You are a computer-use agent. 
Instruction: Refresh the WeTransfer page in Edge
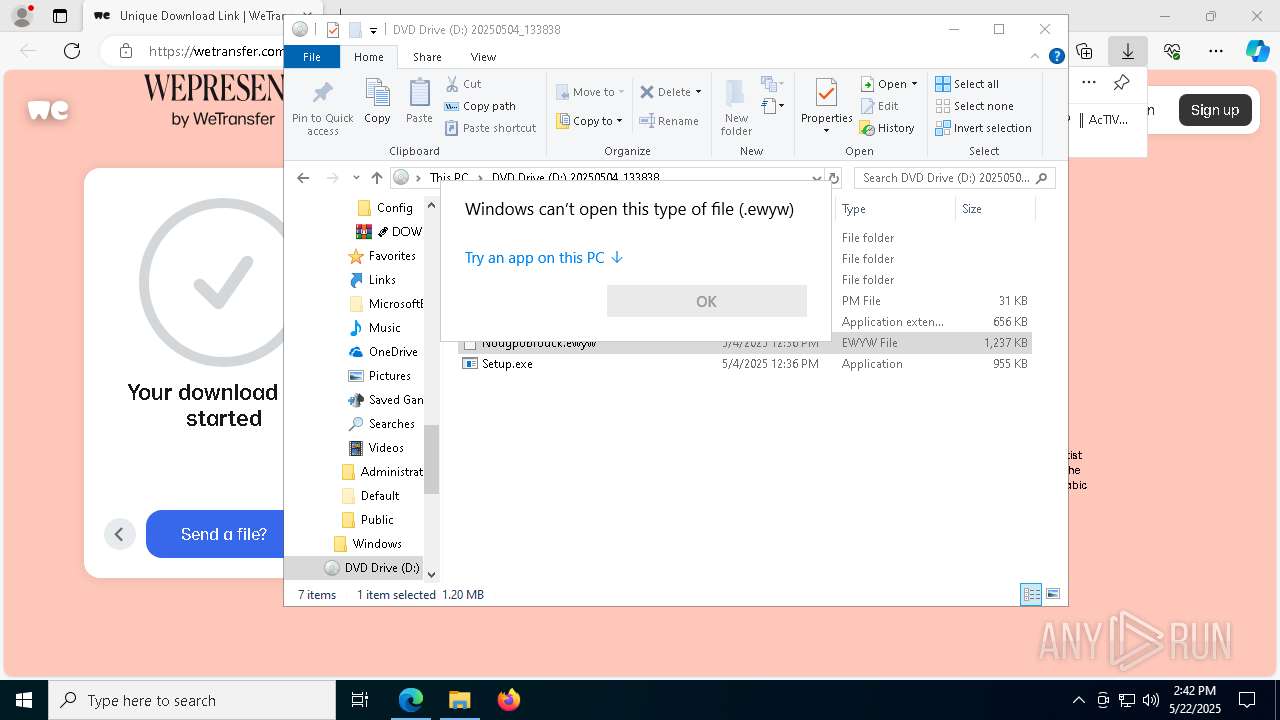click(x=72, y=51)
